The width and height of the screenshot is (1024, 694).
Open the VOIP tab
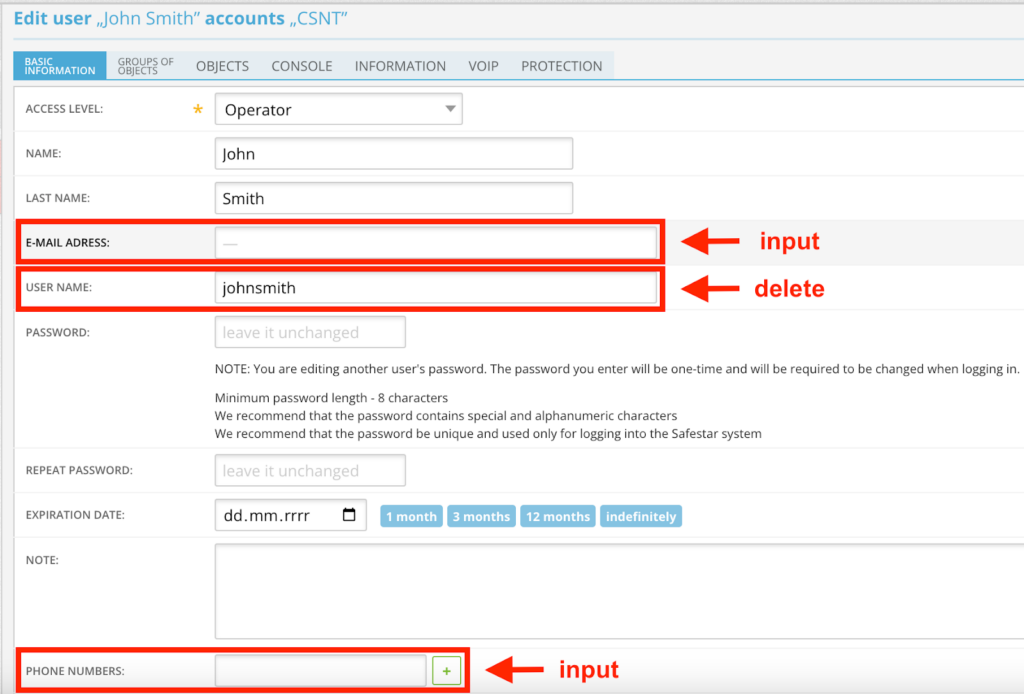coord(483,66)
